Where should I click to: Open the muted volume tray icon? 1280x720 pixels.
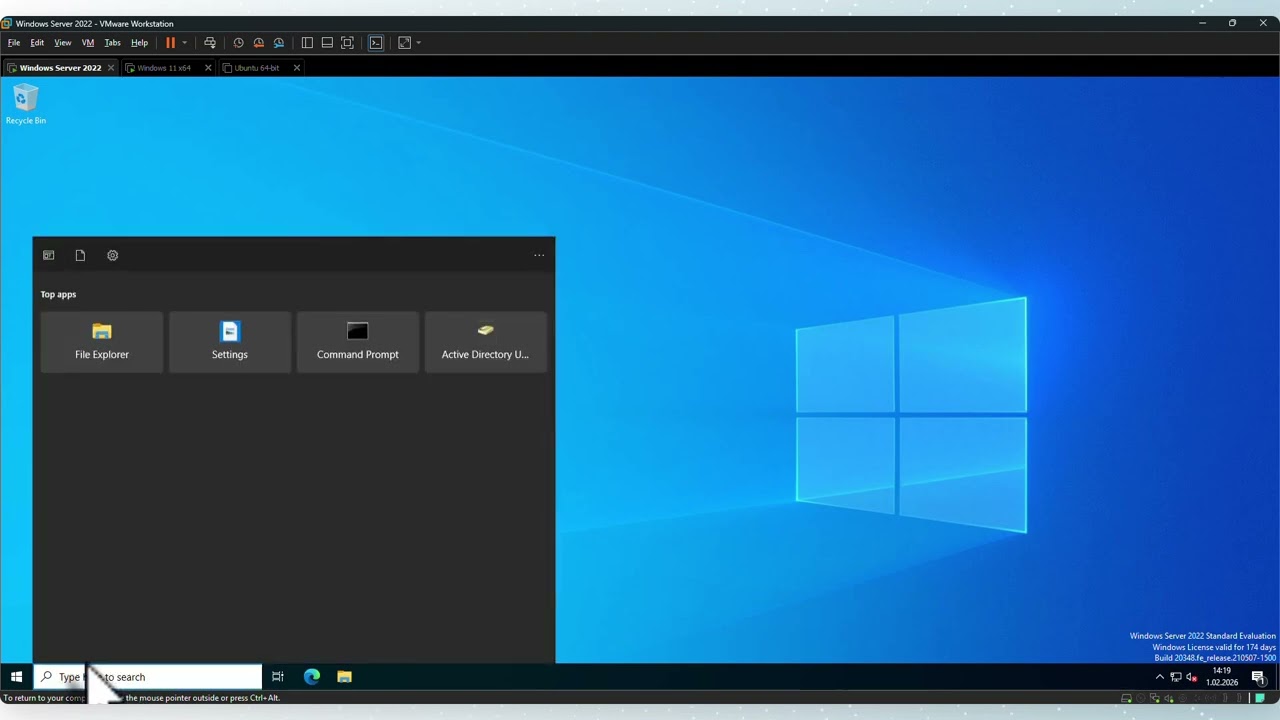(1191, 677)
